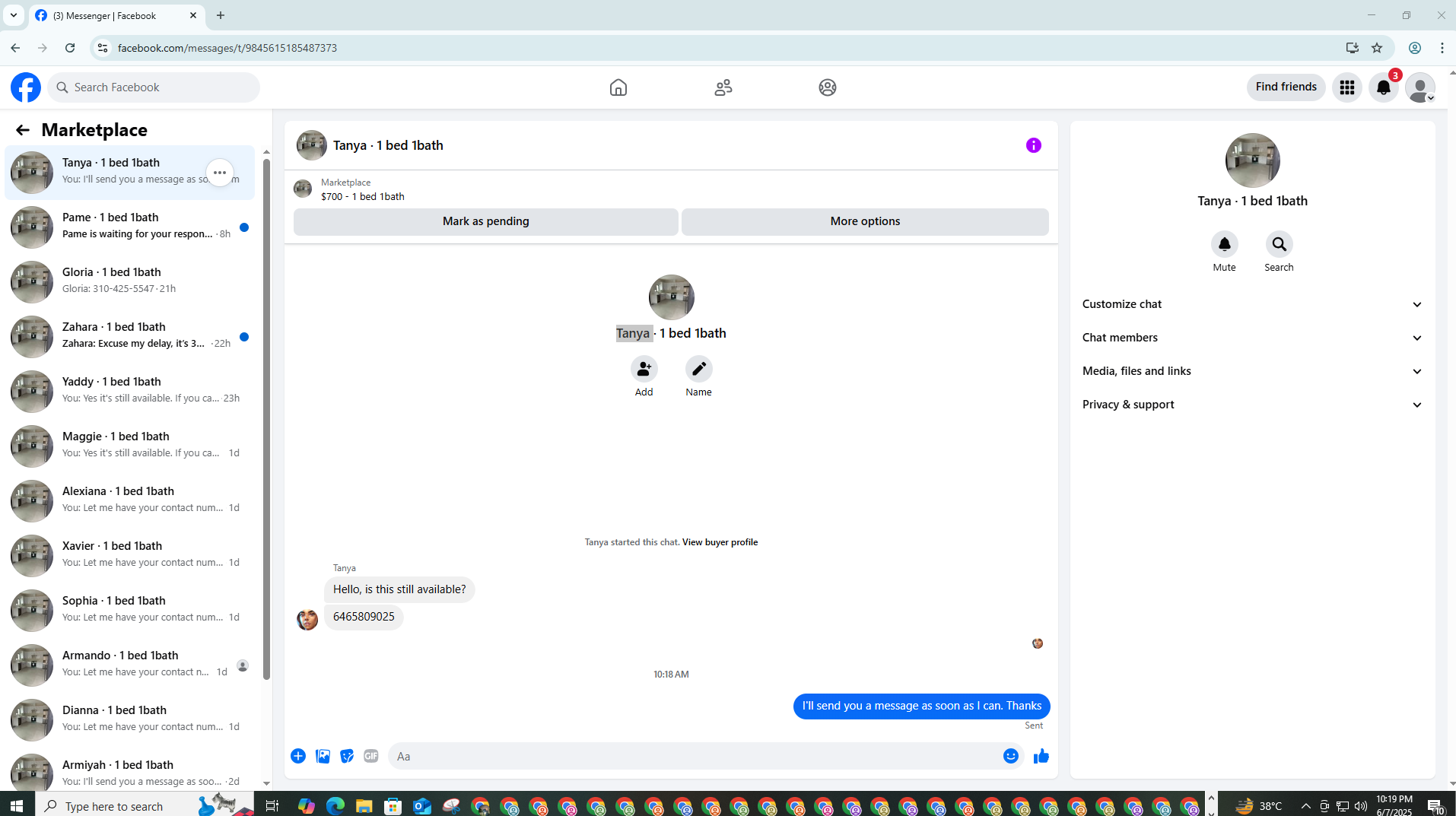The height and width of the screenshot is (816, 1456).
Task: Open Maggie conversation
Action: click(130, 446)
